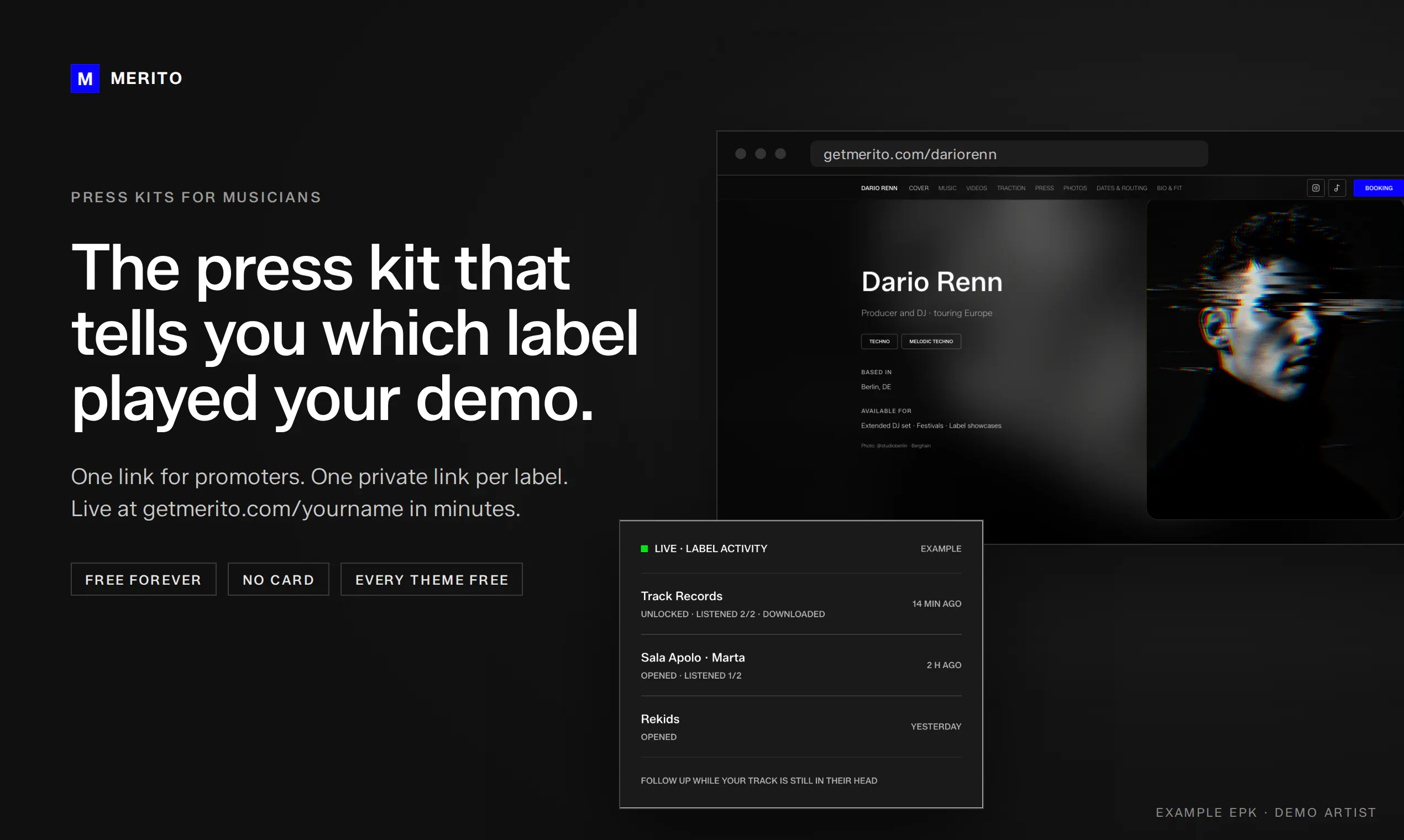
Task: Select the FREE FOREVER badge
Action: [x=144, y=579]
